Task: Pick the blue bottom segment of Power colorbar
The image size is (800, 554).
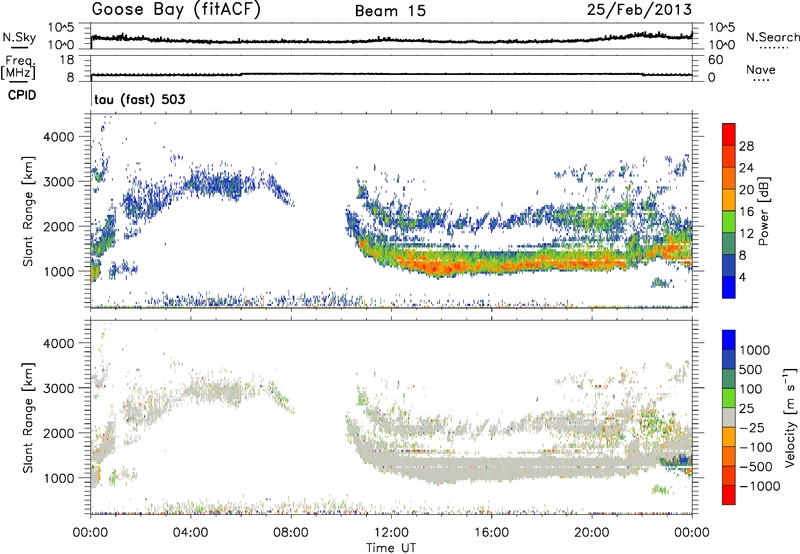Action: pyautogui.click(x=729, y=287)
